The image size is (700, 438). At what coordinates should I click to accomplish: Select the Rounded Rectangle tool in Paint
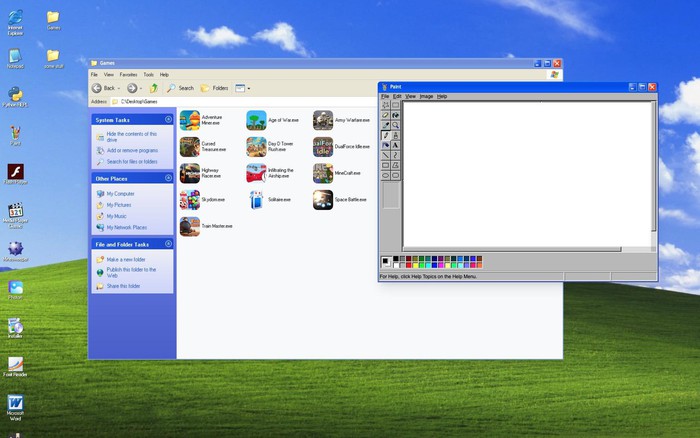(x=396, y=175)
